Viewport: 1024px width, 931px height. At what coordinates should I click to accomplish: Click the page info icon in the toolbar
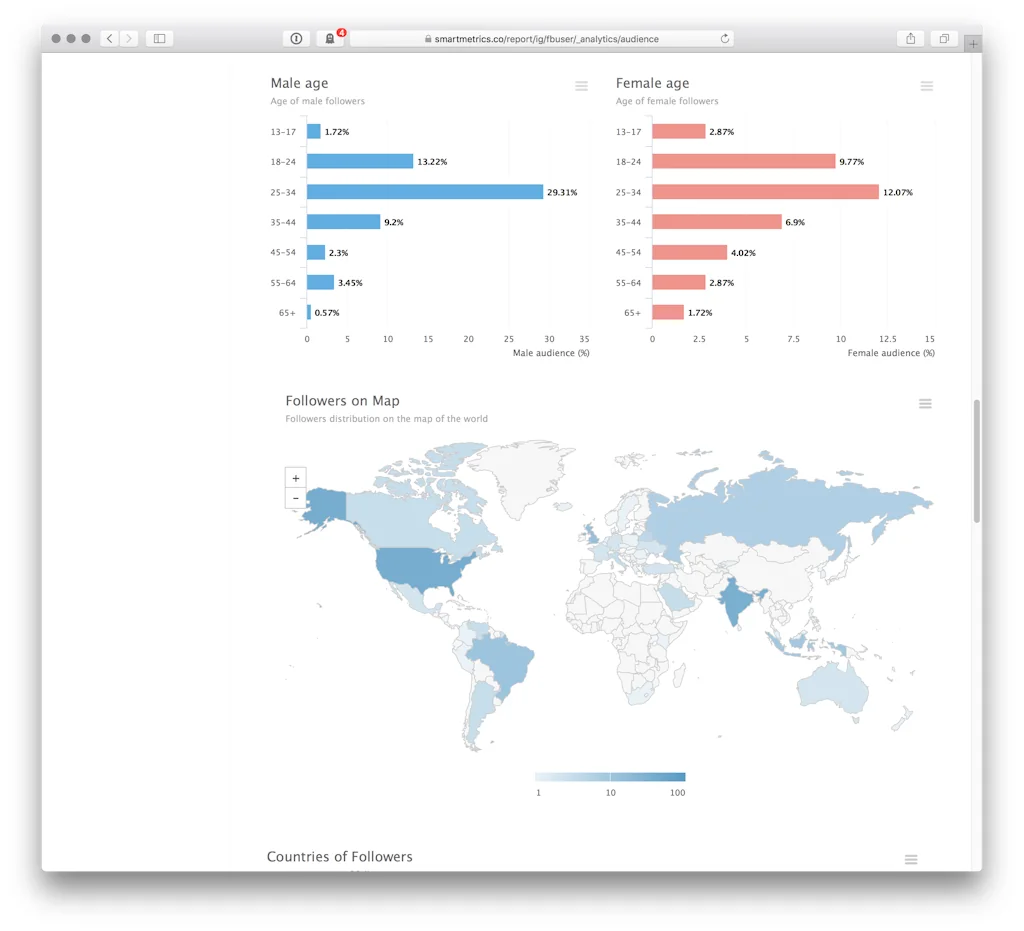(295, 38)
